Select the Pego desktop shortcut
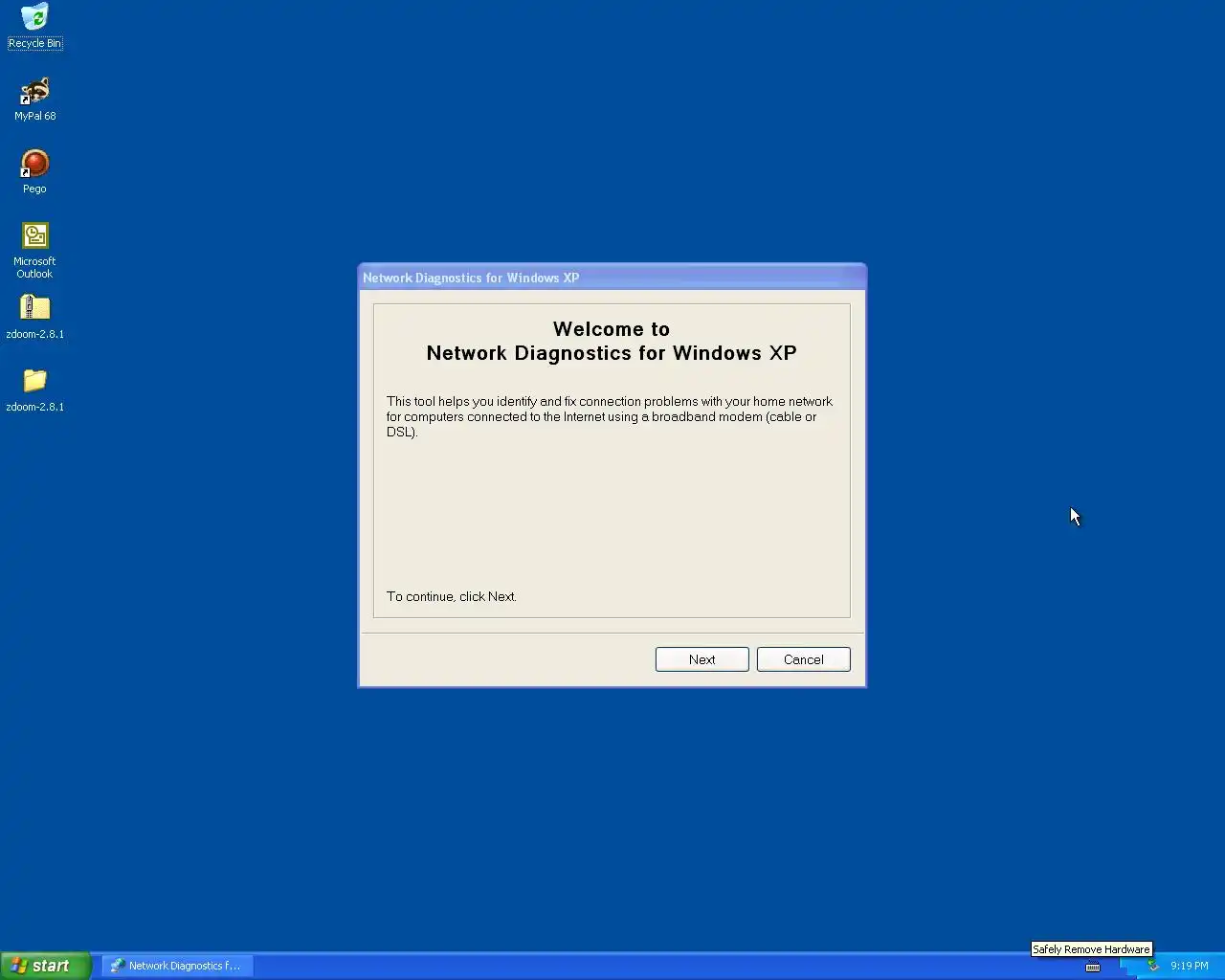The width and height of the screenshot is (1225, 980). pos(34,171)
